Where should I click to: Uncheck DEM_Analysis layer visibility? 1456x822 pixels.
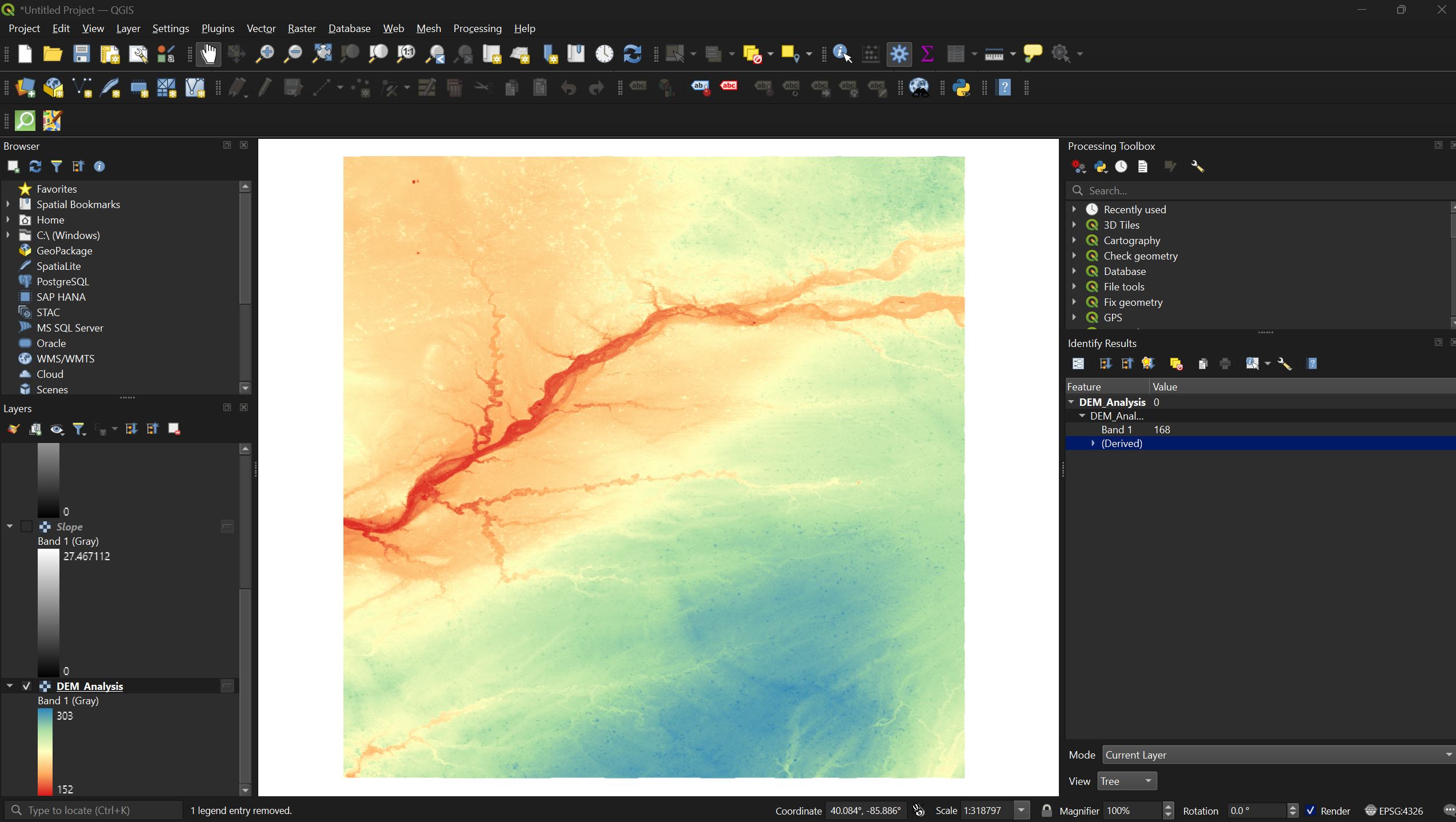[26, 686]
